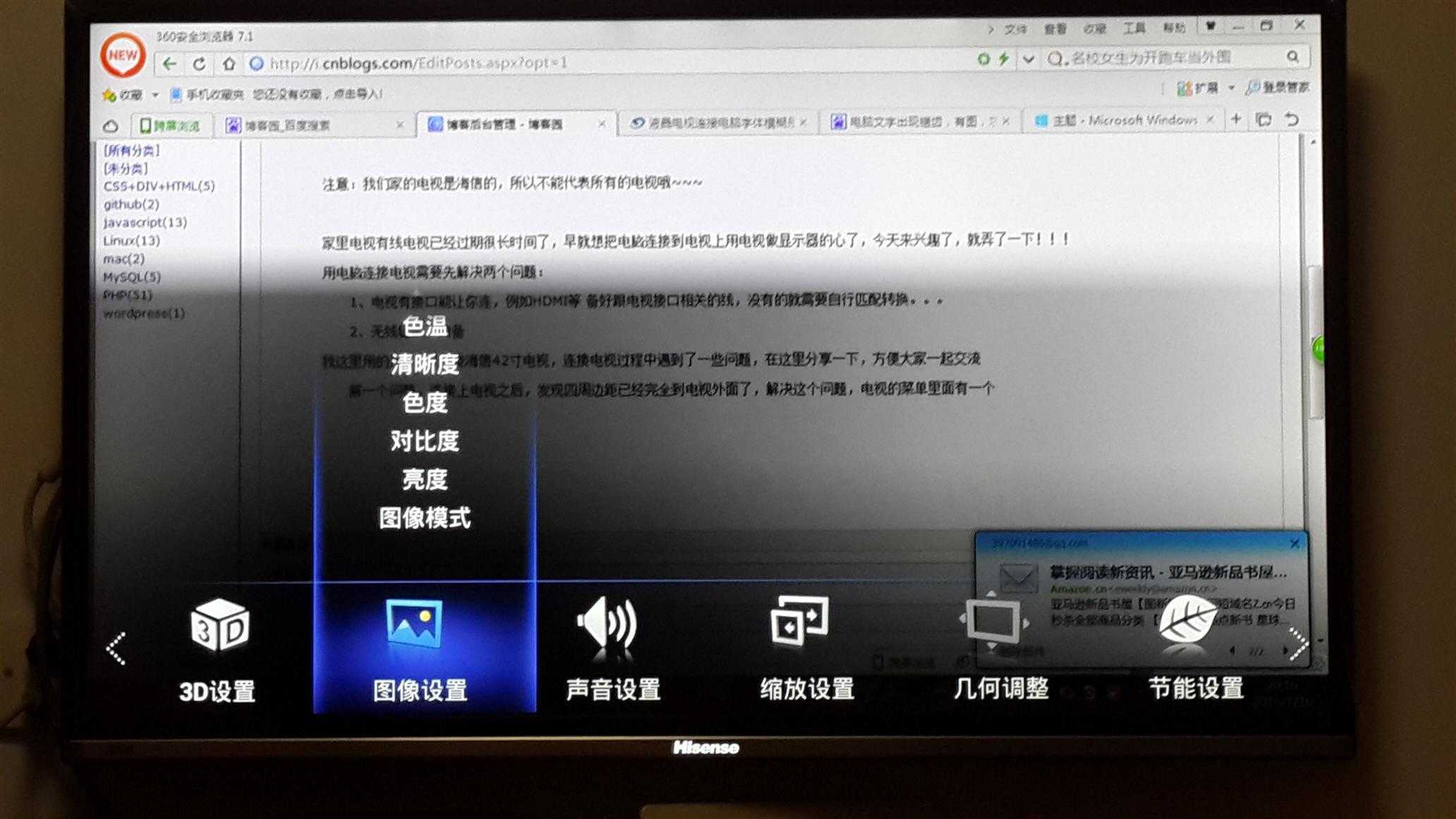The image size is (1456, 819).
Task: Open the 扩展 extensions icon
Action: click(x=1197, y=88)
